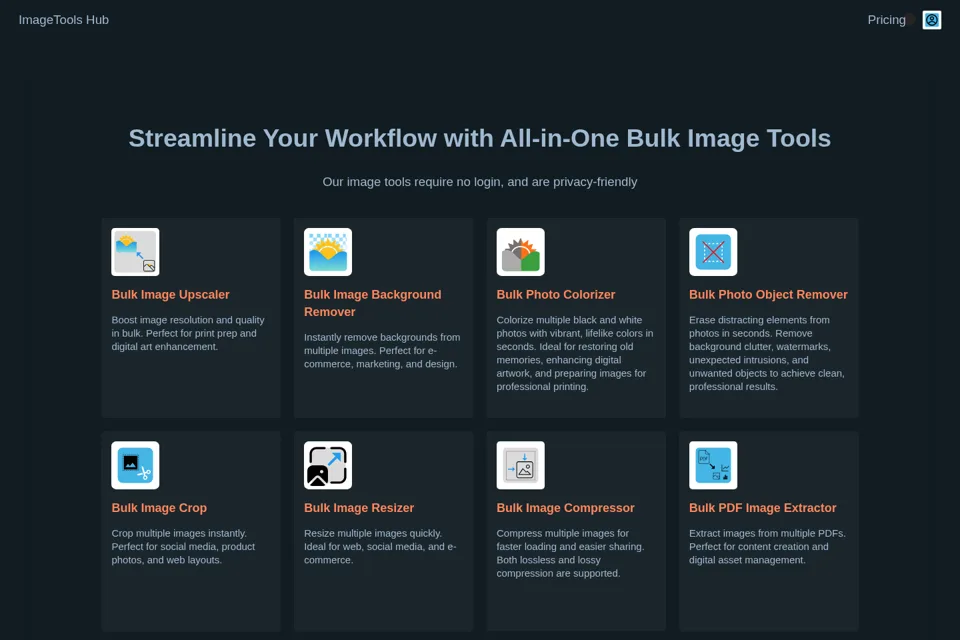Open the Bulk Image Upscaler icon

coord(135,252)
